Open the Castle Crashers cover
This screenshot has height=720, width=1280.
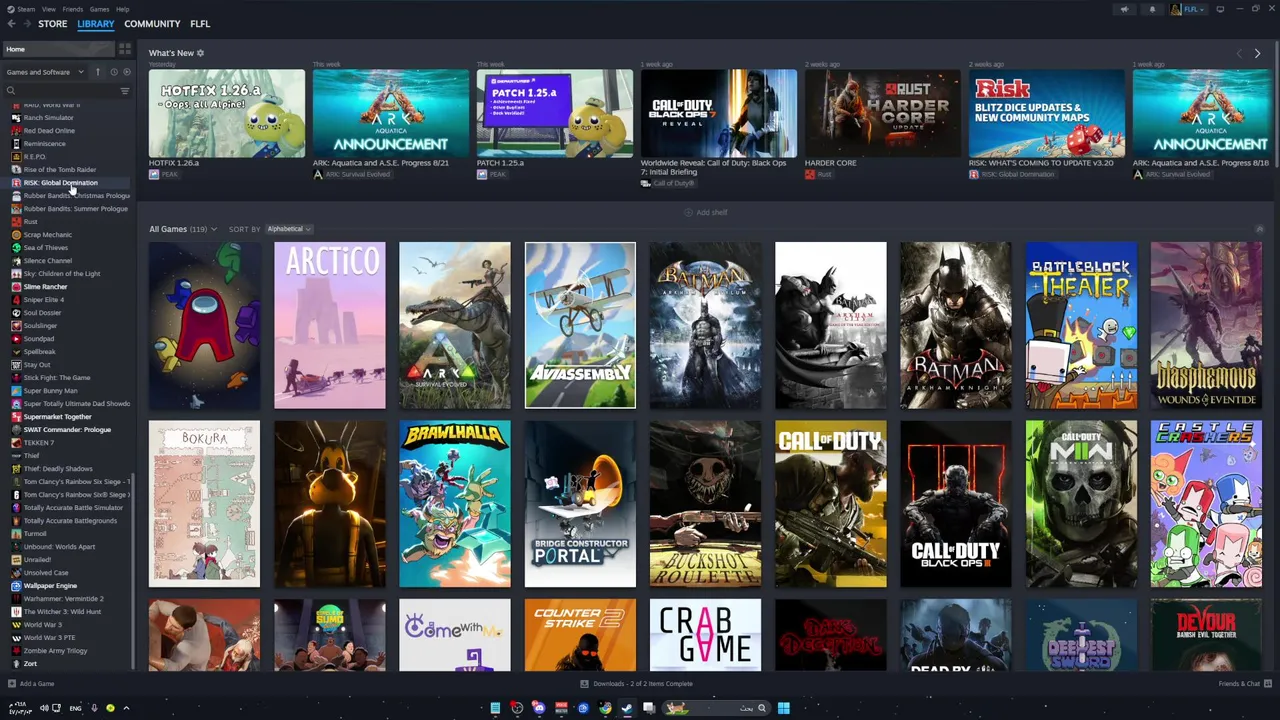click(x=1206, y=504)
